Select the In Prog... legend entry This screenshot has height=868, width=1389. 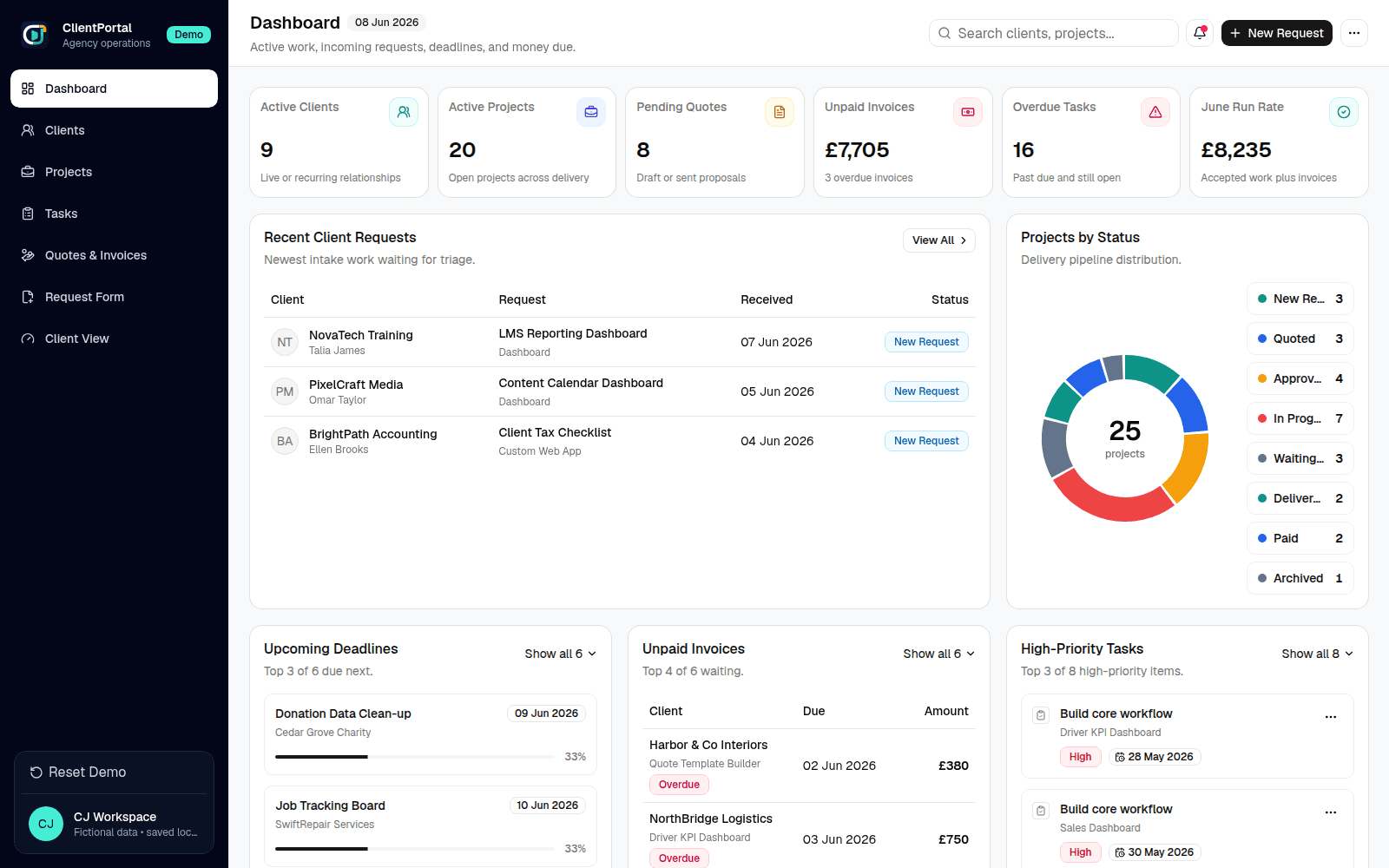(x=1300, y=418)
